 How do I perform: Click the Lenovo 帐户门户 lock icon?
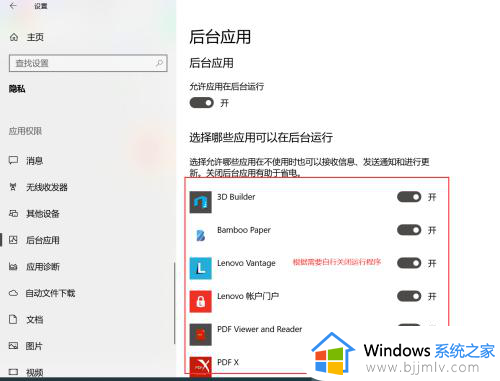pos(200,301)
